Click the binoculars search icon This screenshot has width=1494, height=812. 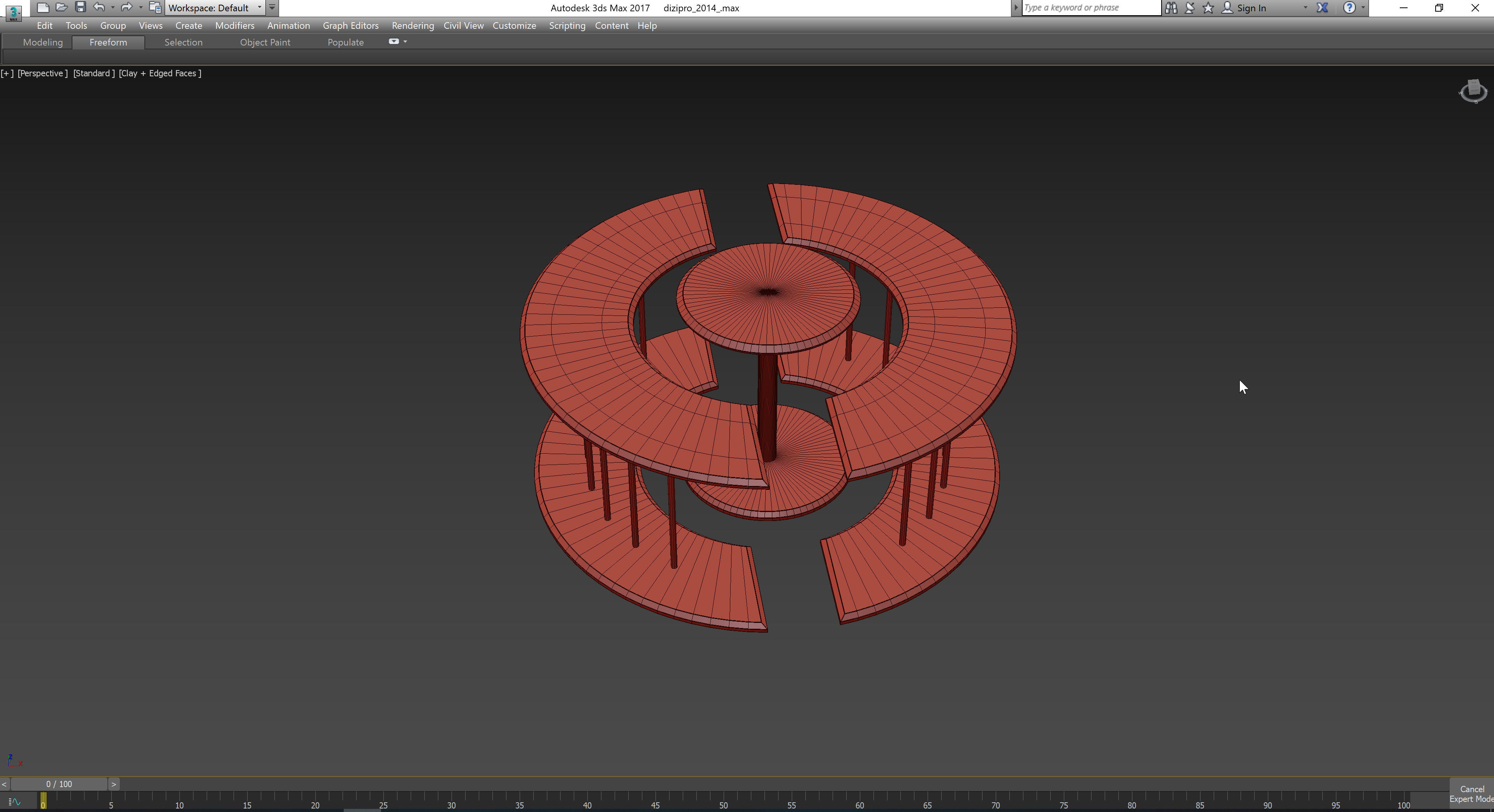click(x=1171, y=7)
